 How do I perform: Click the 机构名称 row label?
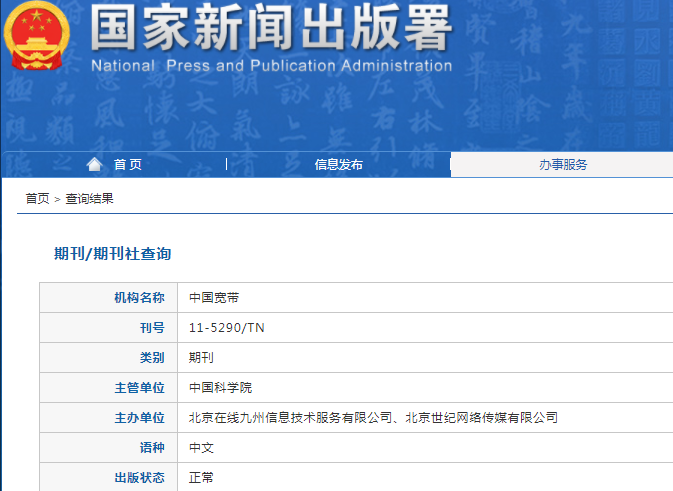pyautogui.click(x=139, y=297)
